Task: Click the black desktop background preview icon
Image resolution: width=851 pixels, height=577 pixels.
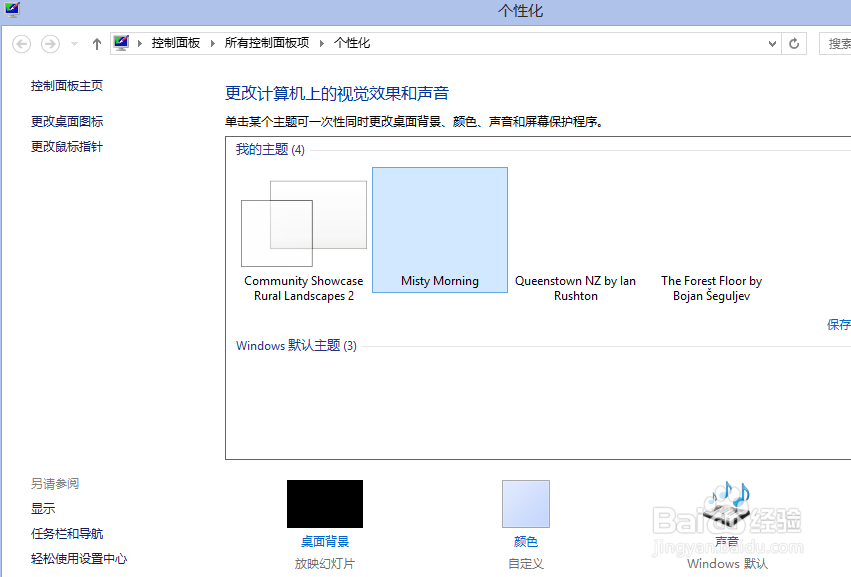Action: tap(325, 504)
